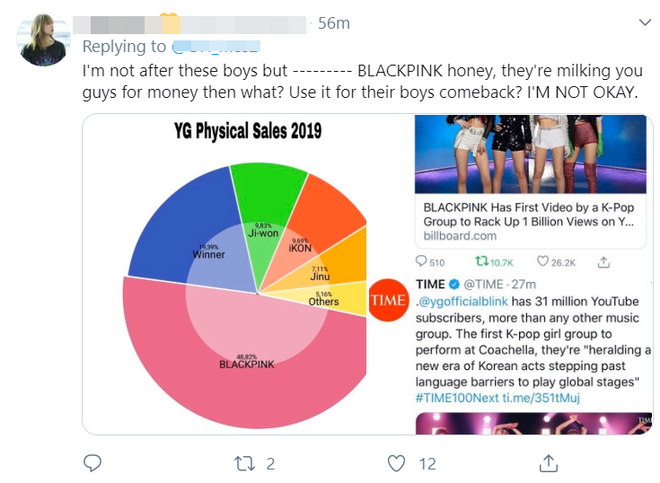Follow the ti.me/351tMuj link
660x483 pixels.
(x=541, y=398)
